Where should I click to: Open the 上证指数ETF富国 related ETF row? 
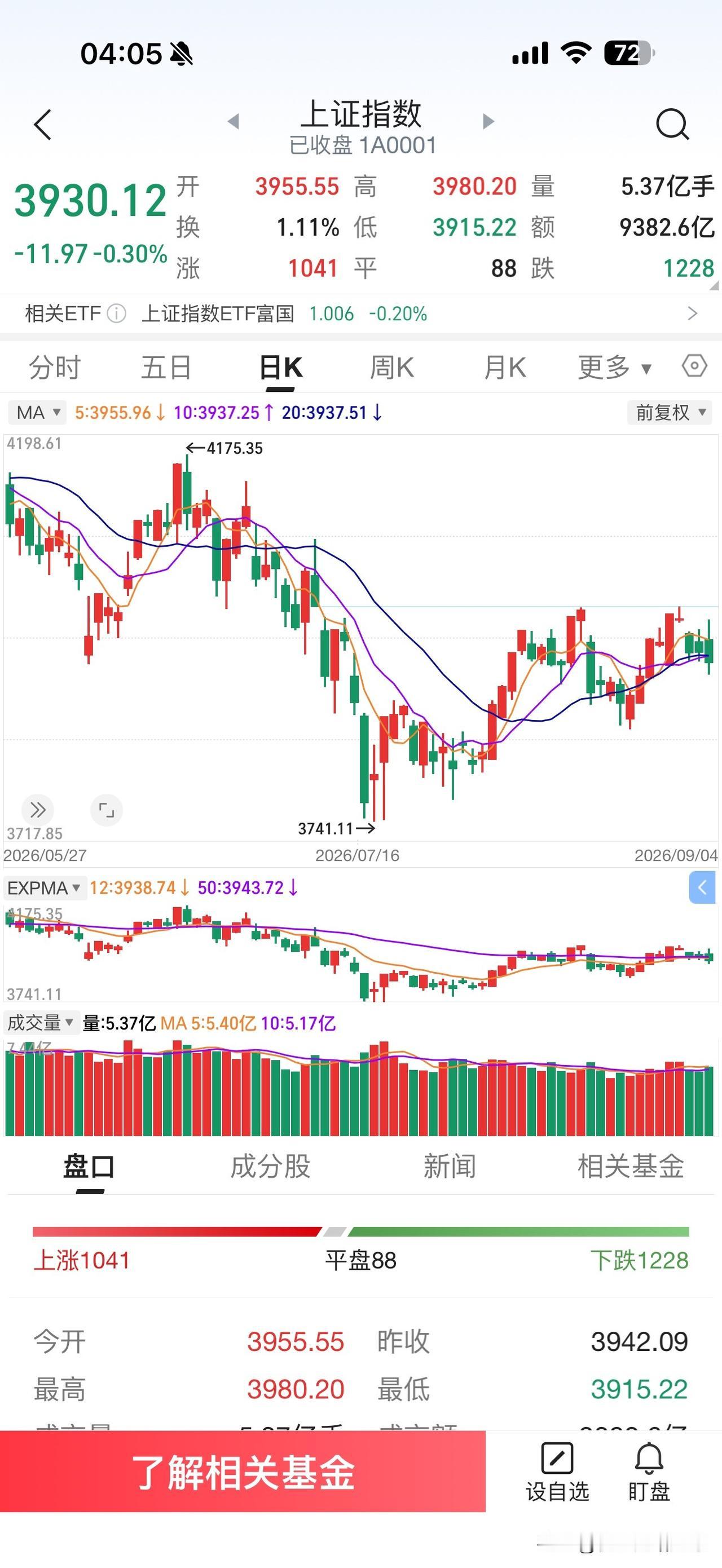point(361,313)
